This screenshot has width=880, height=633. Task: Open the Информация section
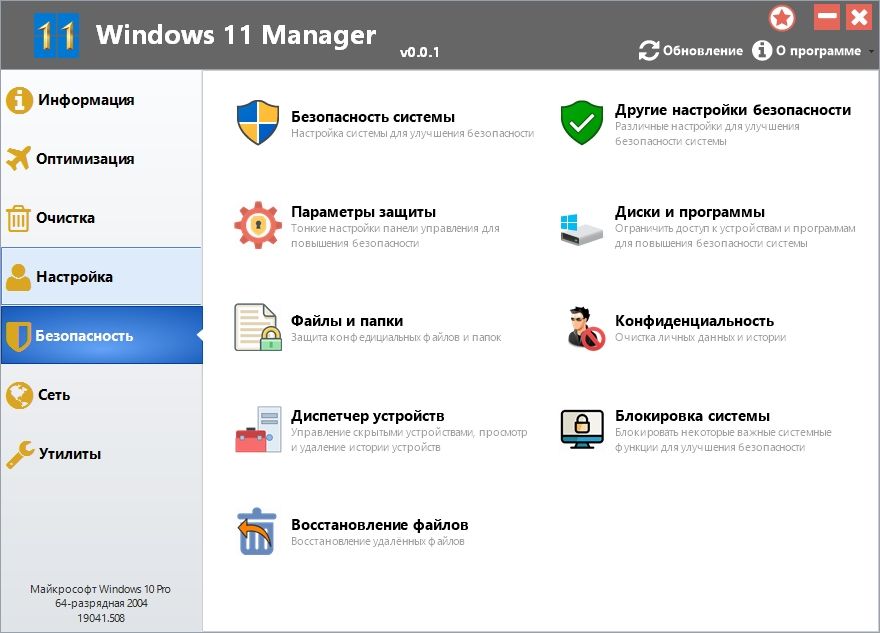tap(101, 100)
